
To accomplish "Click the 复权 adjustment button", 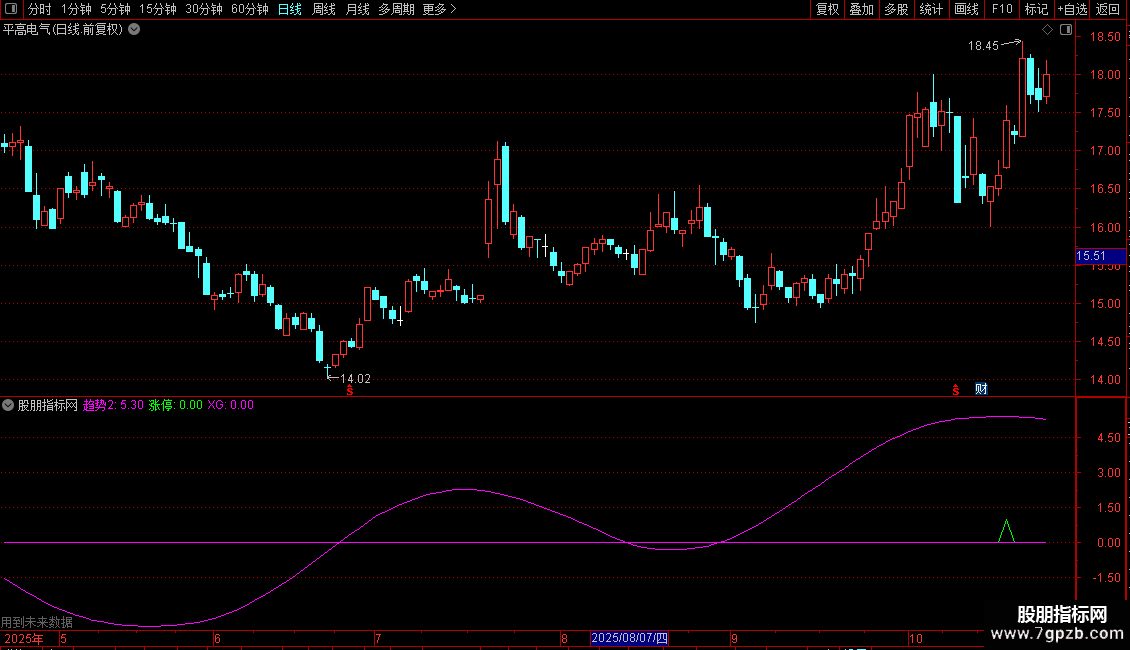I will coord(827,9).
